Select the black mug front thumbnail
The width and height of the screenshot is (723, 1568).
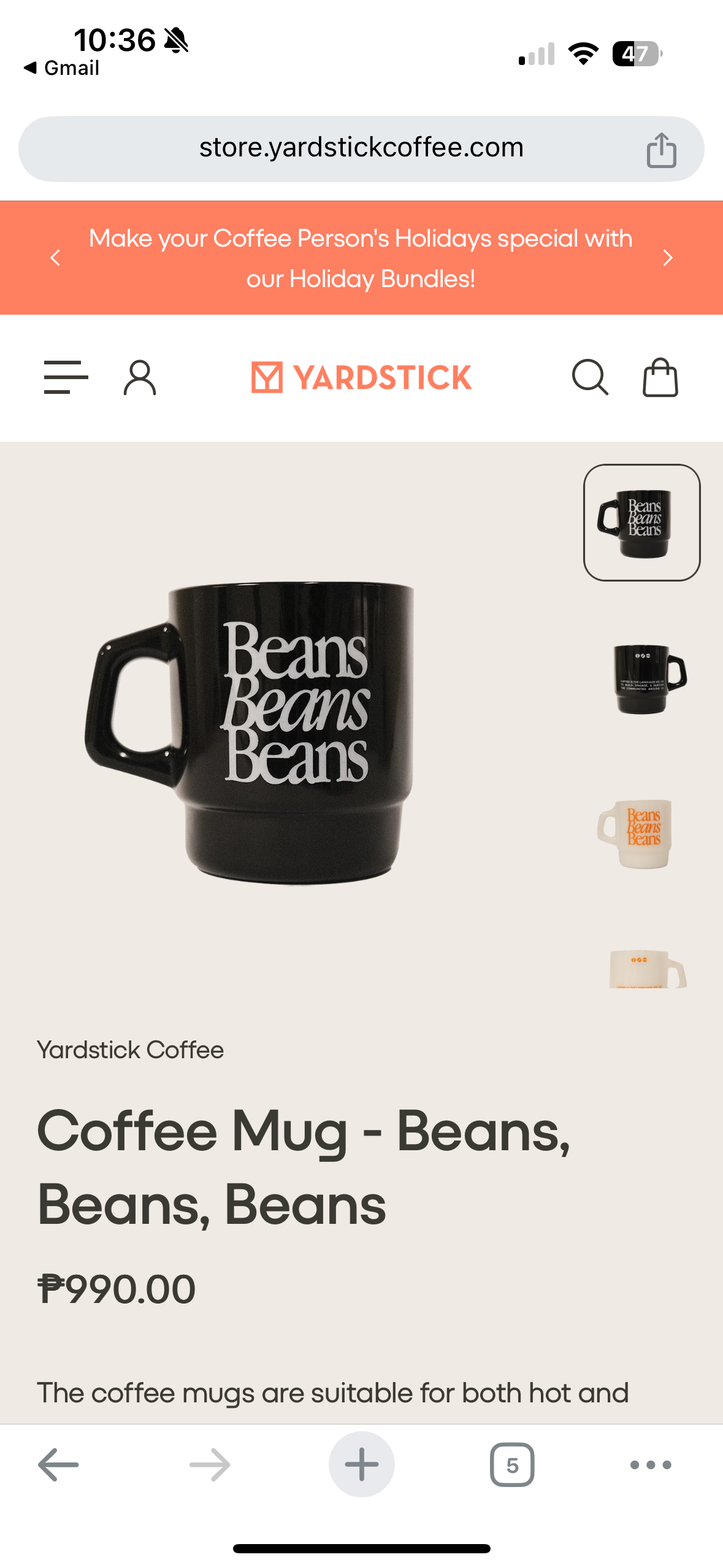click(641, 523)
